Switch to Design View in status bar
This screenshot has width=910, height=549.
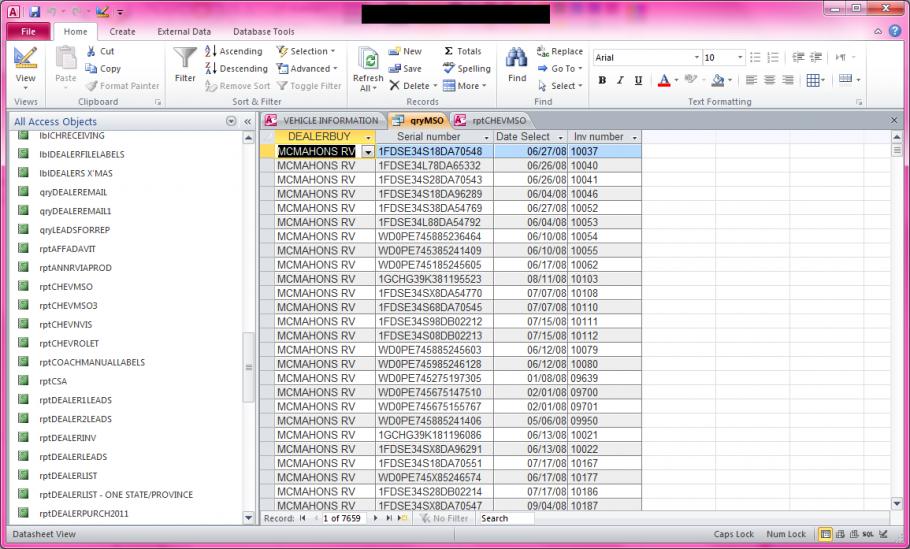883,534
